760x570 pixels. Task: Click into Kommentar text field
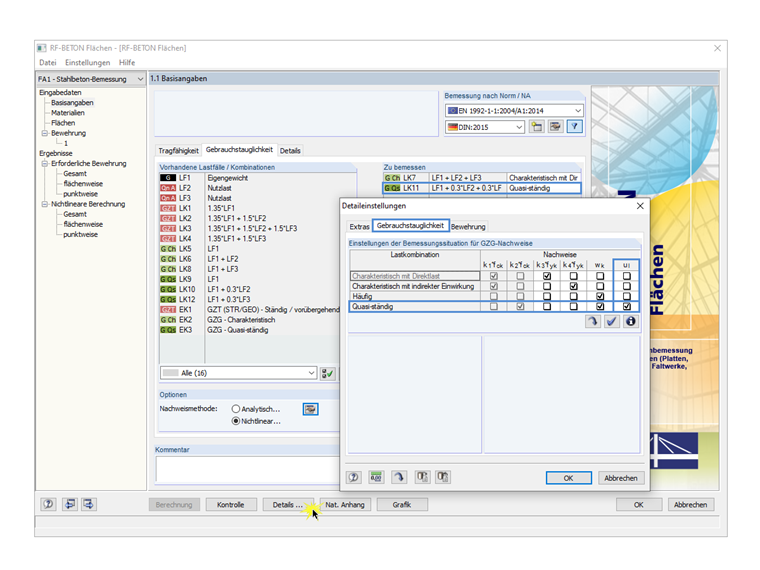[x=248, y=469]
